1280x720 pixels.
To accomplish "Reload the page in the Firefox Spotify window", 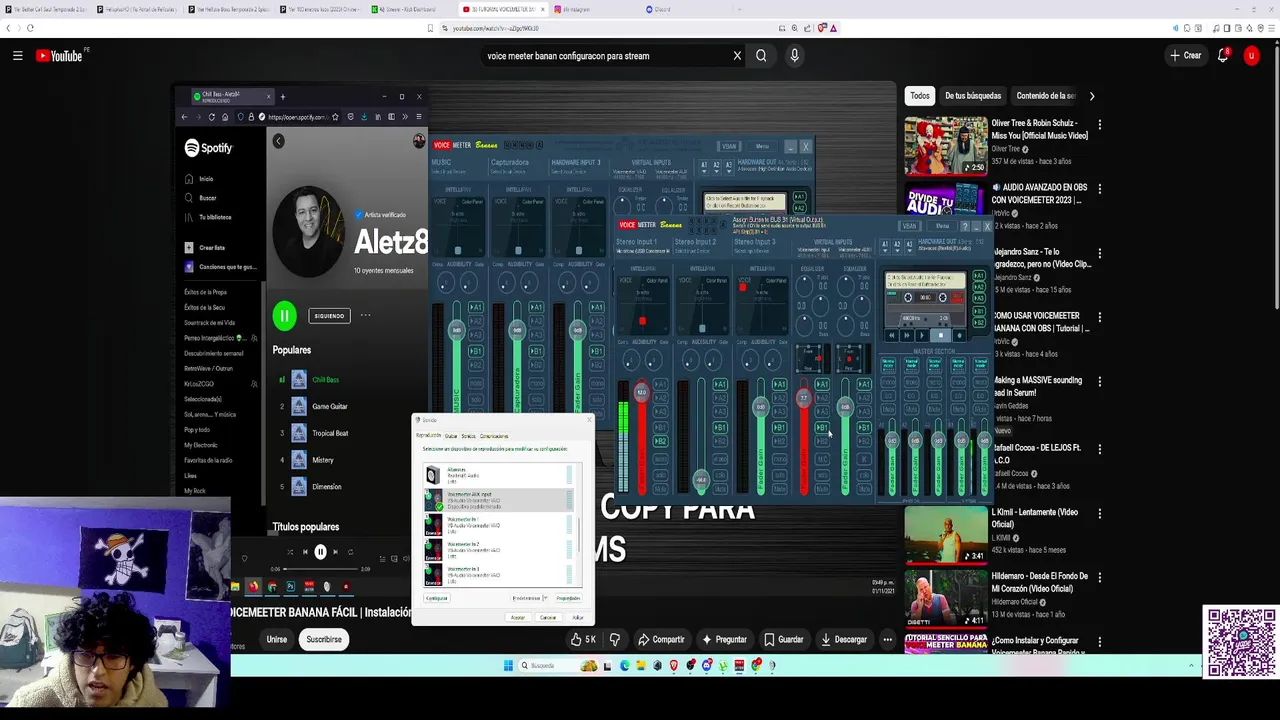I will [x=211, y=117].
